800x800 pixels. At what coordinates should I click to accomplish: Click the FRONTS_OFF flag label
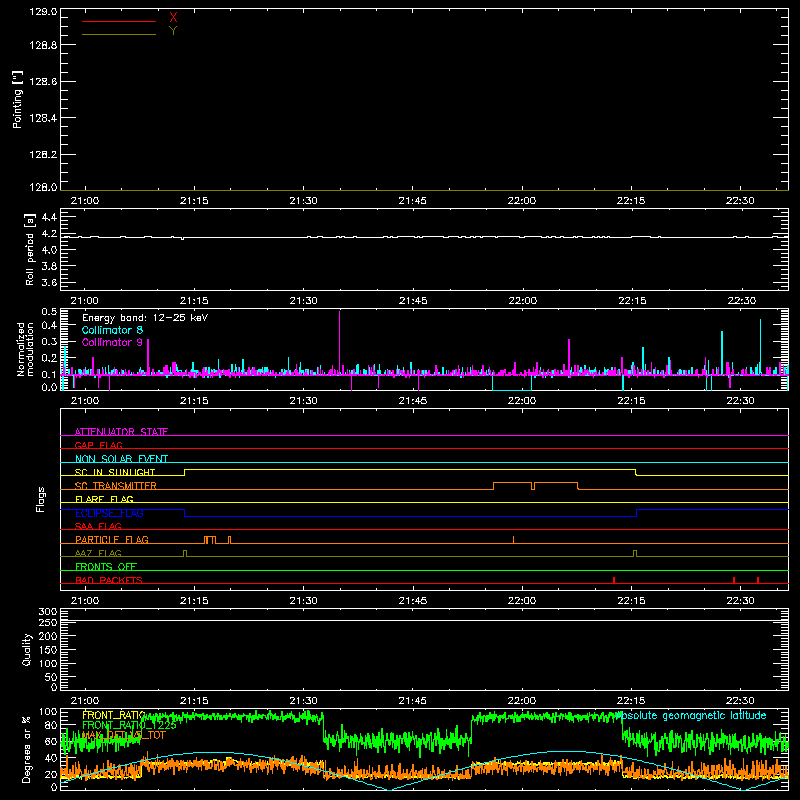[106, 567]
